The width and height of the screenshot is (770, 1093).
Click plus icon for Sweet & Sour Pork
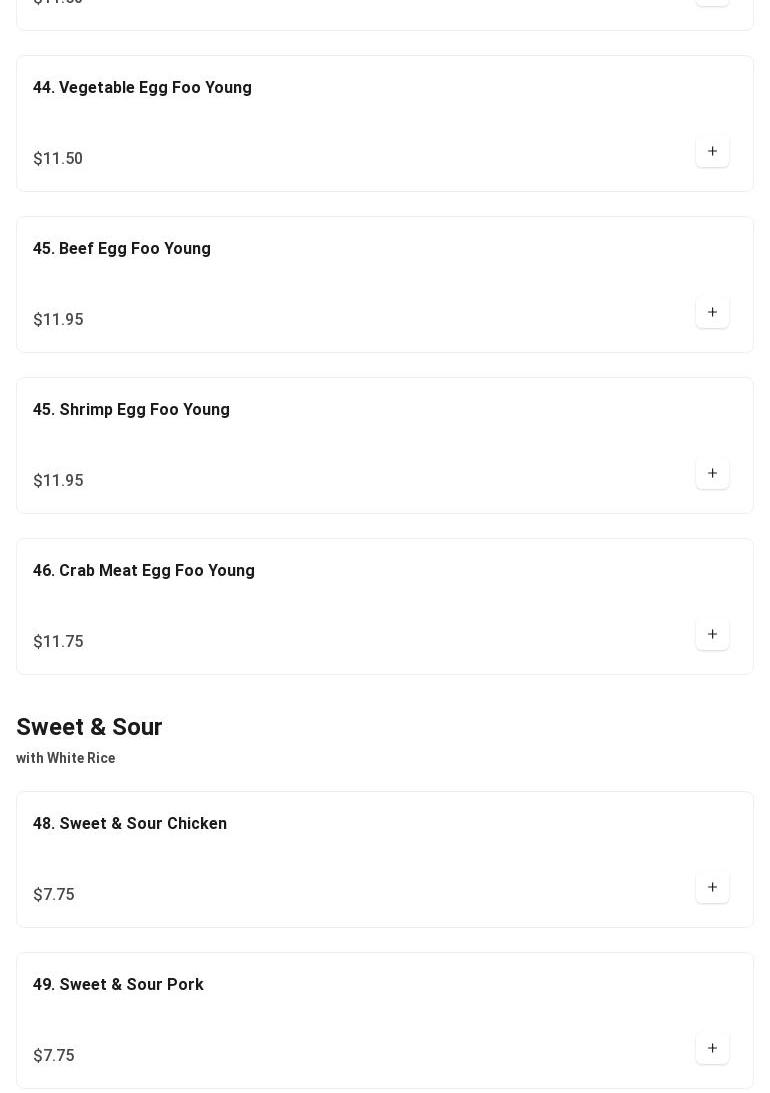pyautogui.click(x=712, y=1049)
